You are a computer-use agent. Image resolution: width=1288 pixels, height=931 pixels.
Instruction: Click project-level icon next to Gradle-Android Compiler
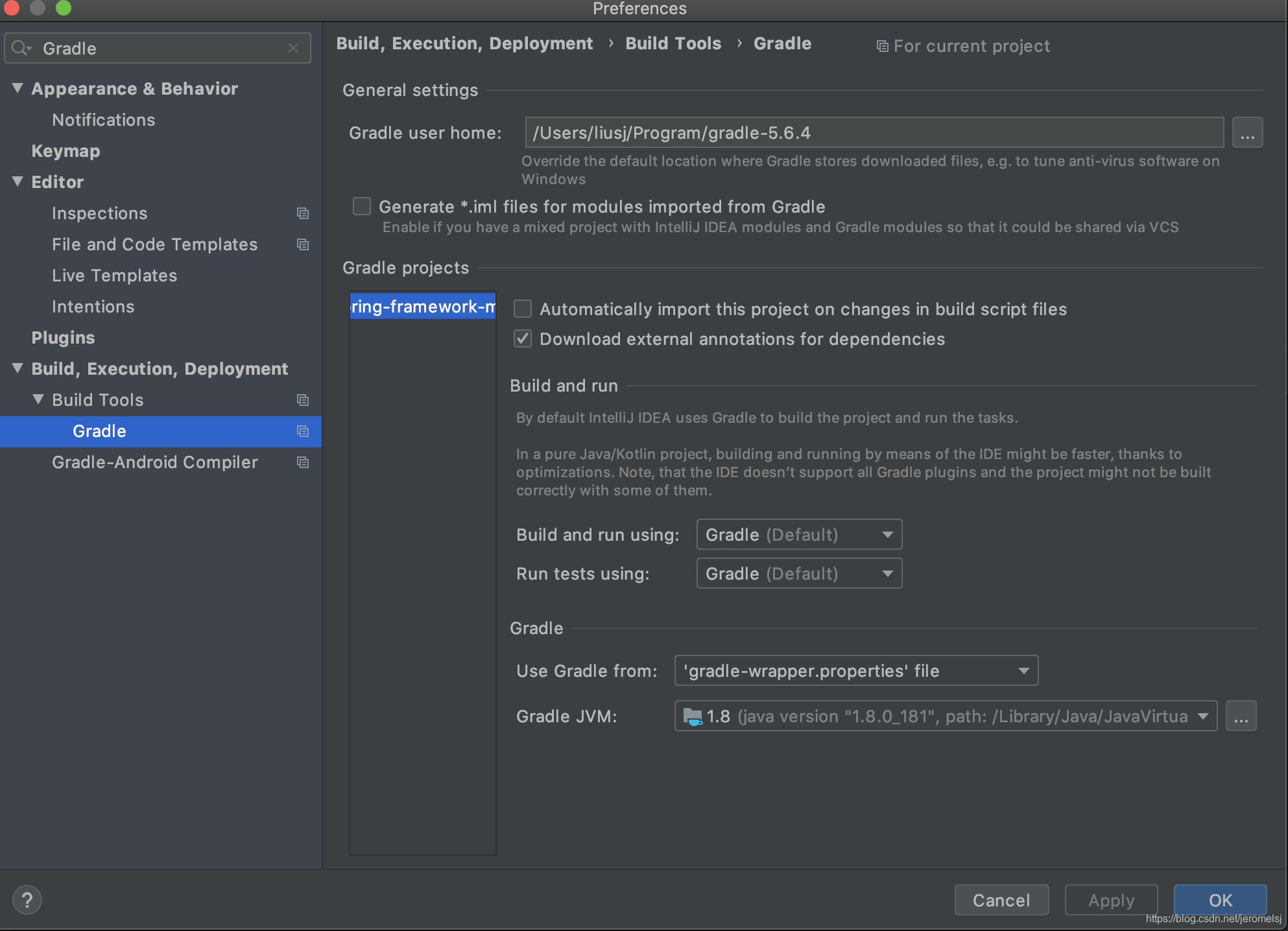pos(302,462)
